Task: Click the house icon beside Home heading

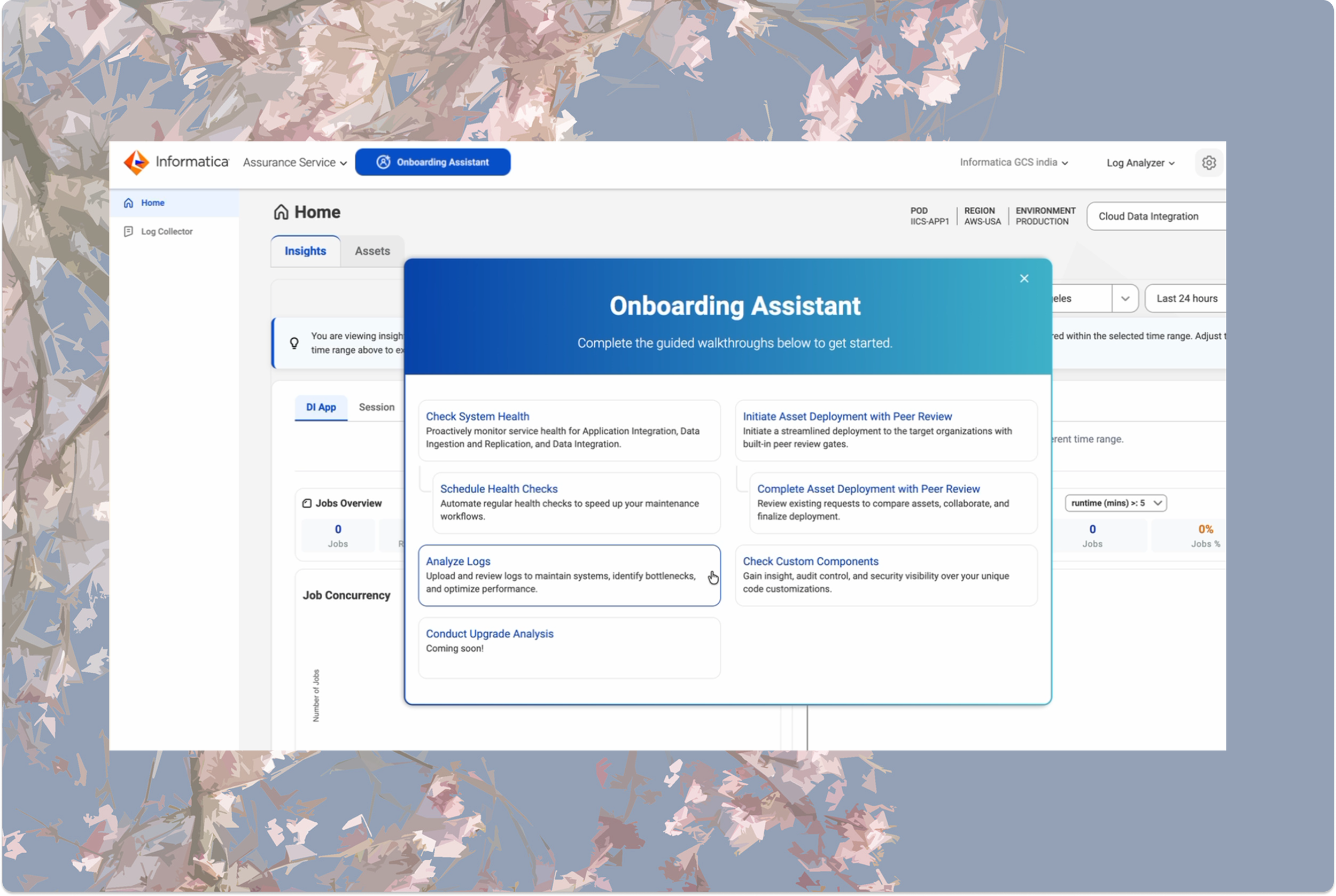Action: [281, 212]
